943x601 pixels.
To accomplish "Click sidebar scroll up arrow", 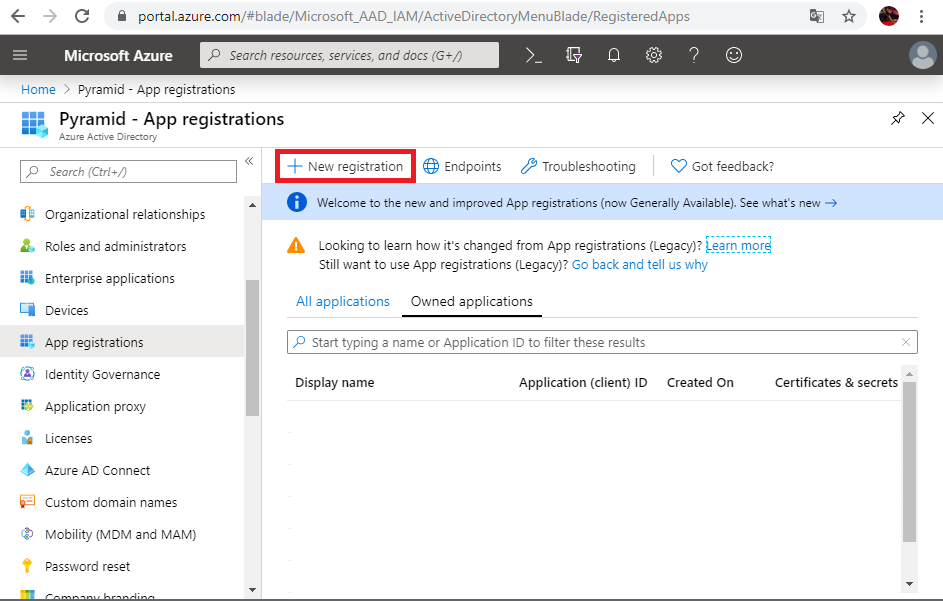I will tap(253, 205).
